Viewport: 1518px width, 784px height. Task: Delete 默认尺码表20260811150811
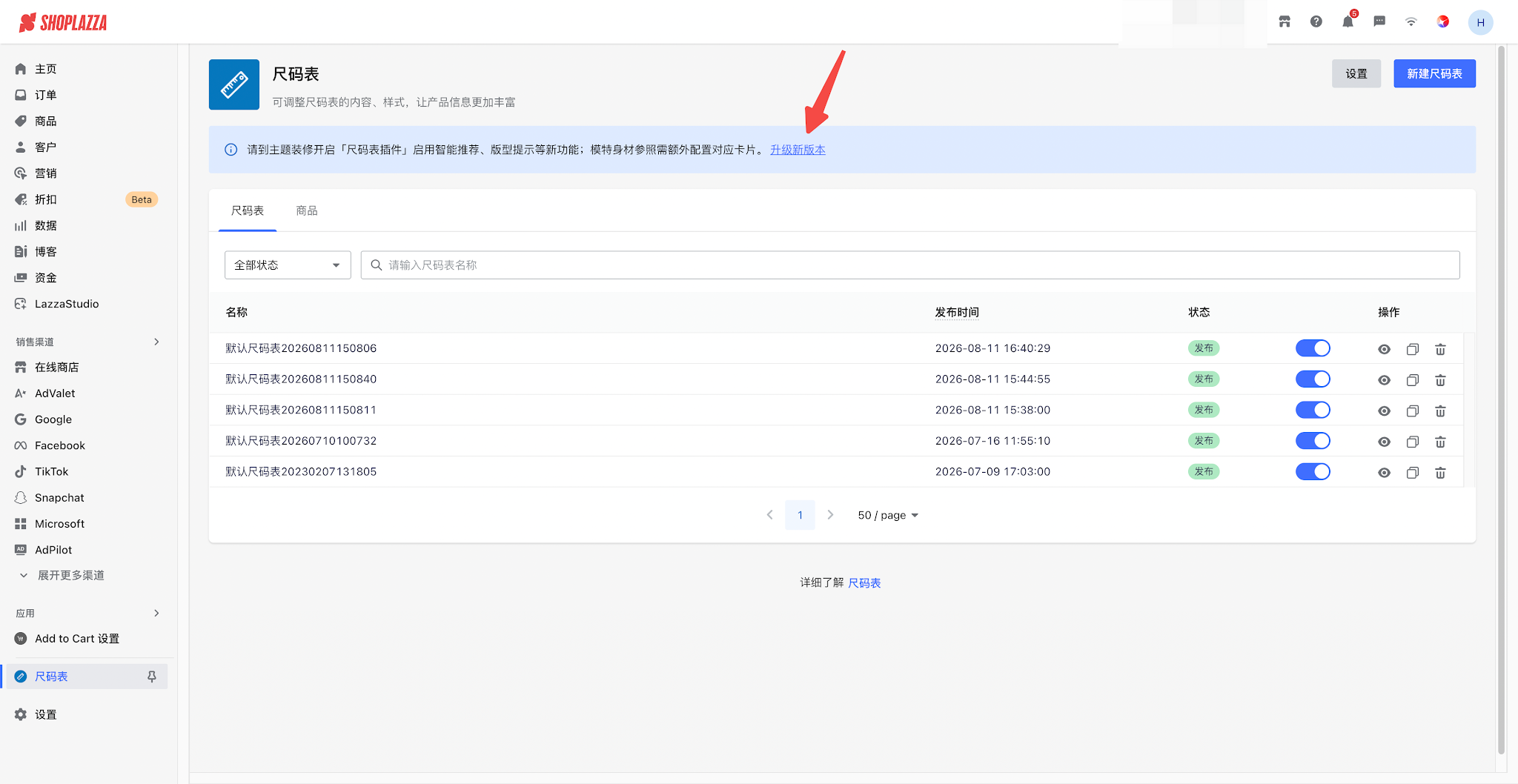[x=1440, y=411]
